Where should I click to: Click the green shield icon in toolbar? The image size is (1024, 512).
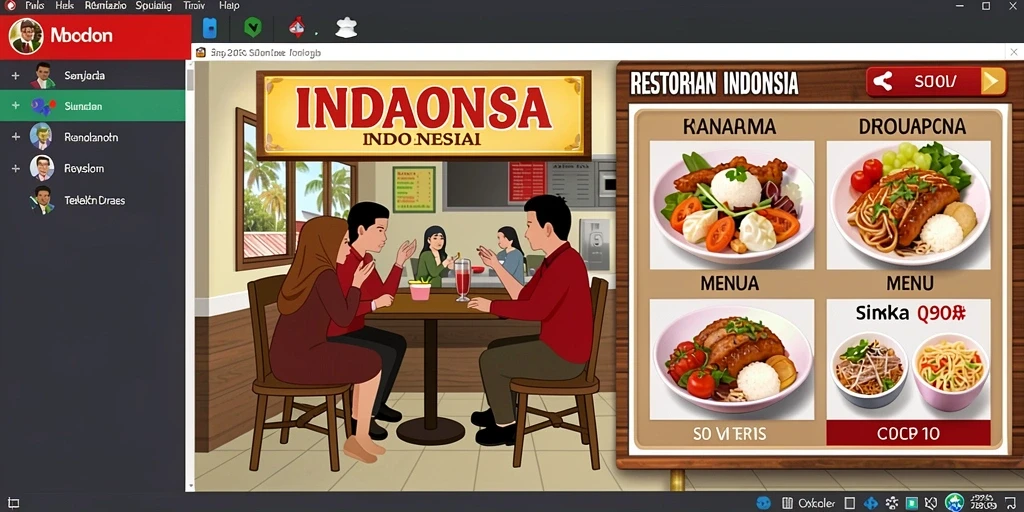(253, 27)
